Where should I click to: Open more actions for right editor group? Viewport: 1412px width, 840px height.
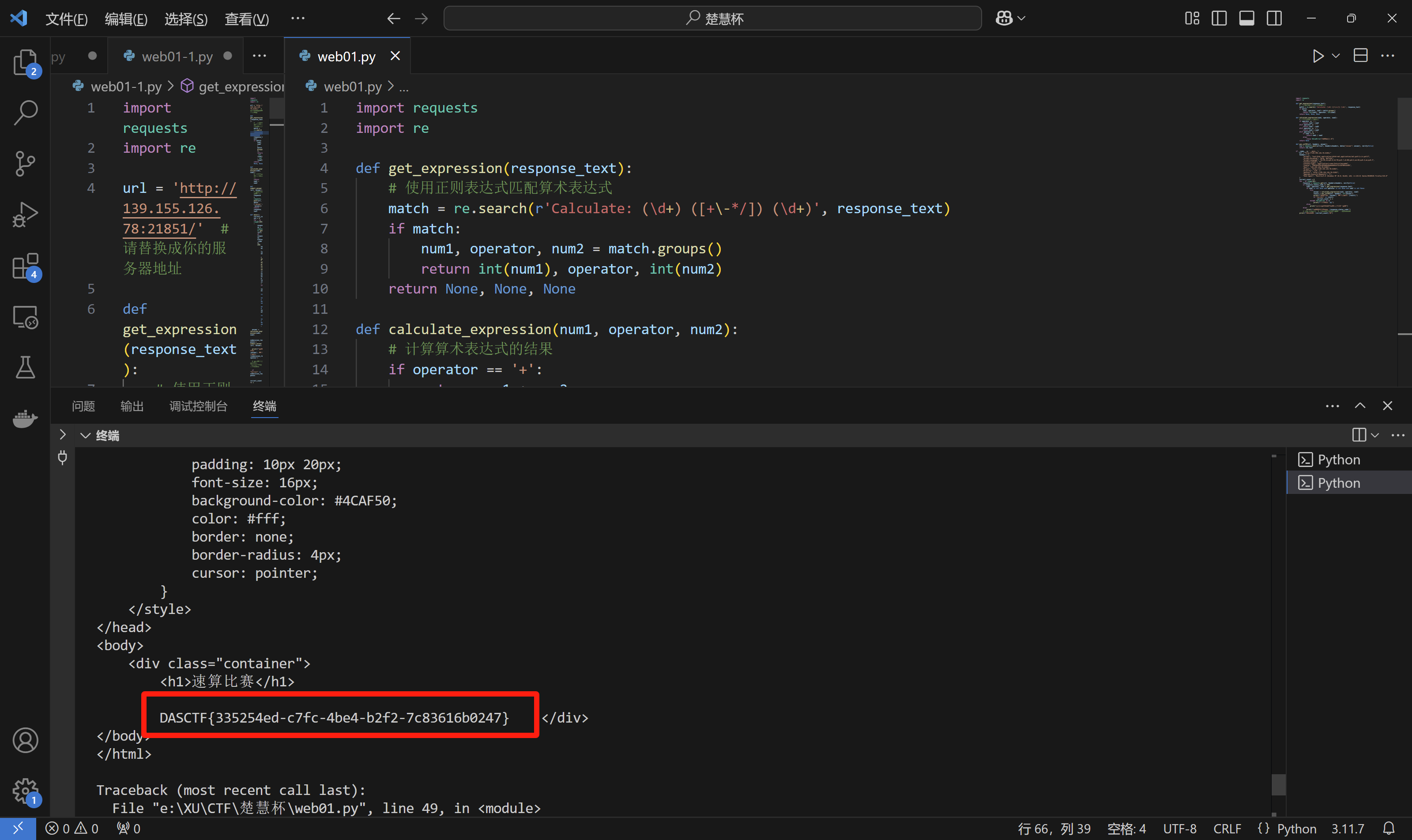(x=1387, y=56)
